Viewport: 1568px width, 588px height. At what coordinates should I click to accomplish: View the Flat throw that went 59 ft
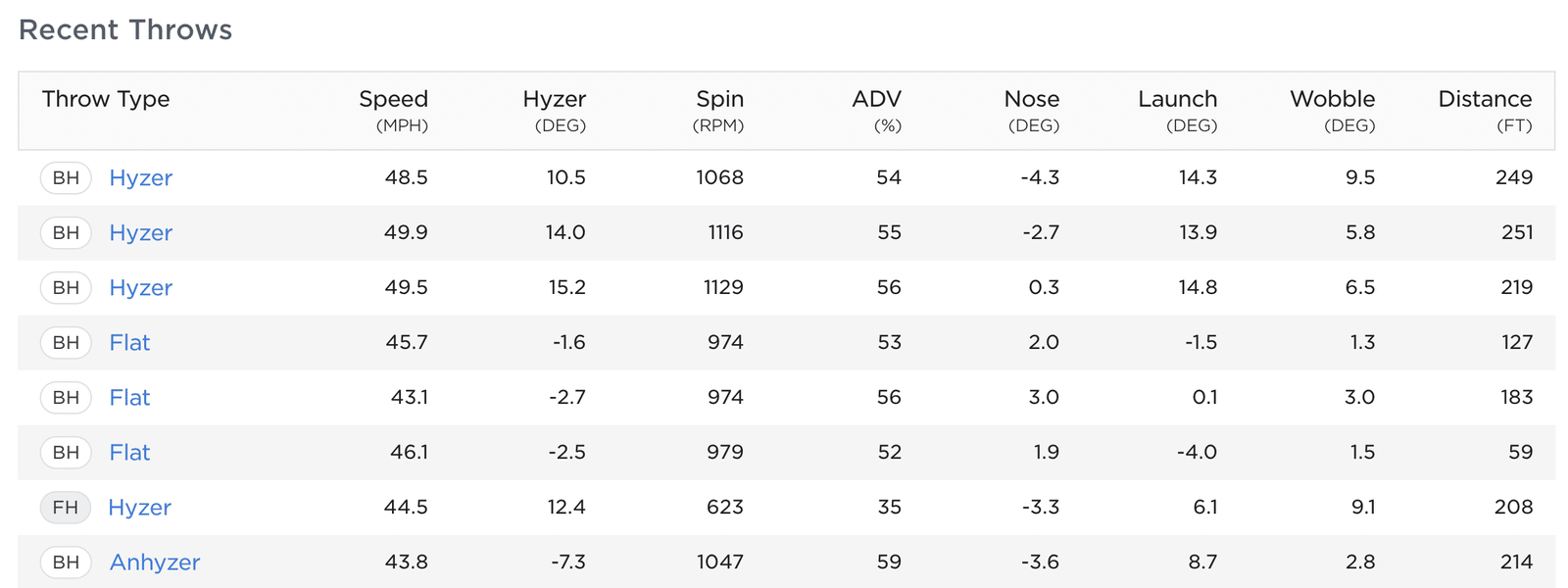click(129, 452)
